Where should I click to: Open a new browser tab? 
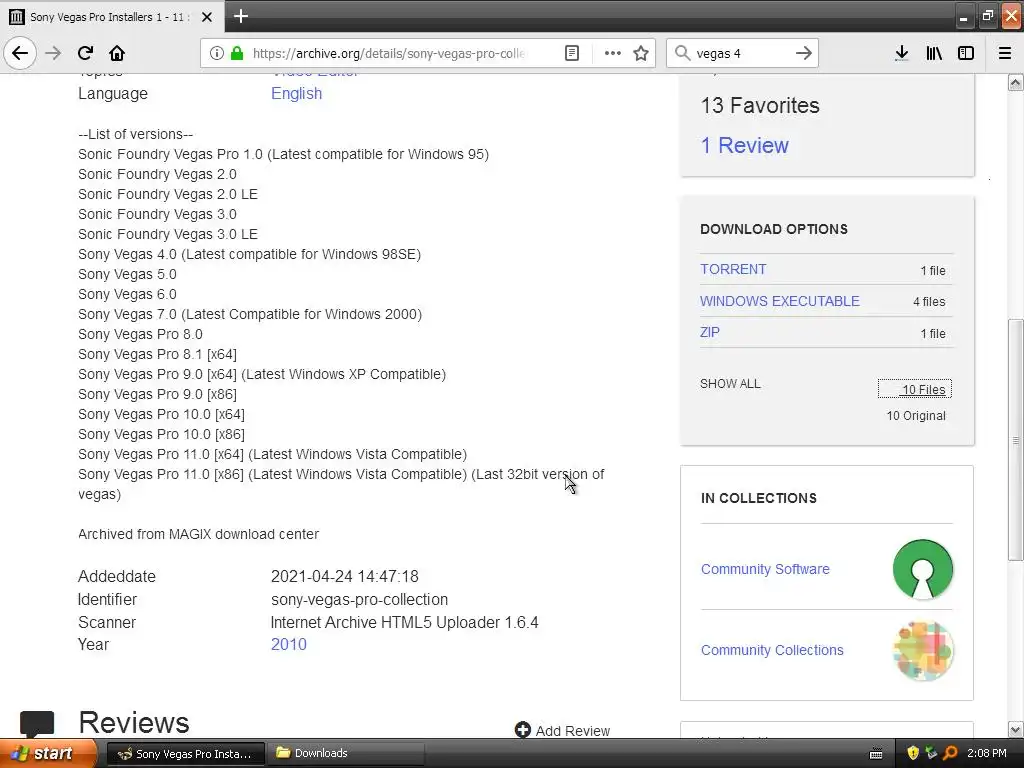click(241, 16)
